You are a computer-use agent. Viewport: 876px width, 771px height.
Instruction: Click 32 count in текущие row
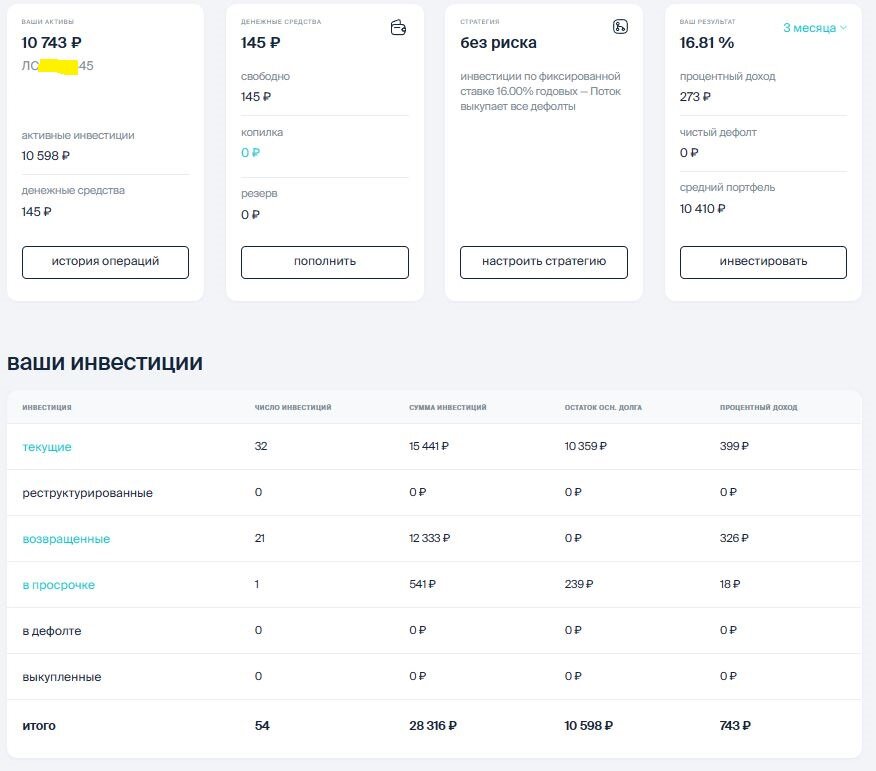[x=261, y=446]
